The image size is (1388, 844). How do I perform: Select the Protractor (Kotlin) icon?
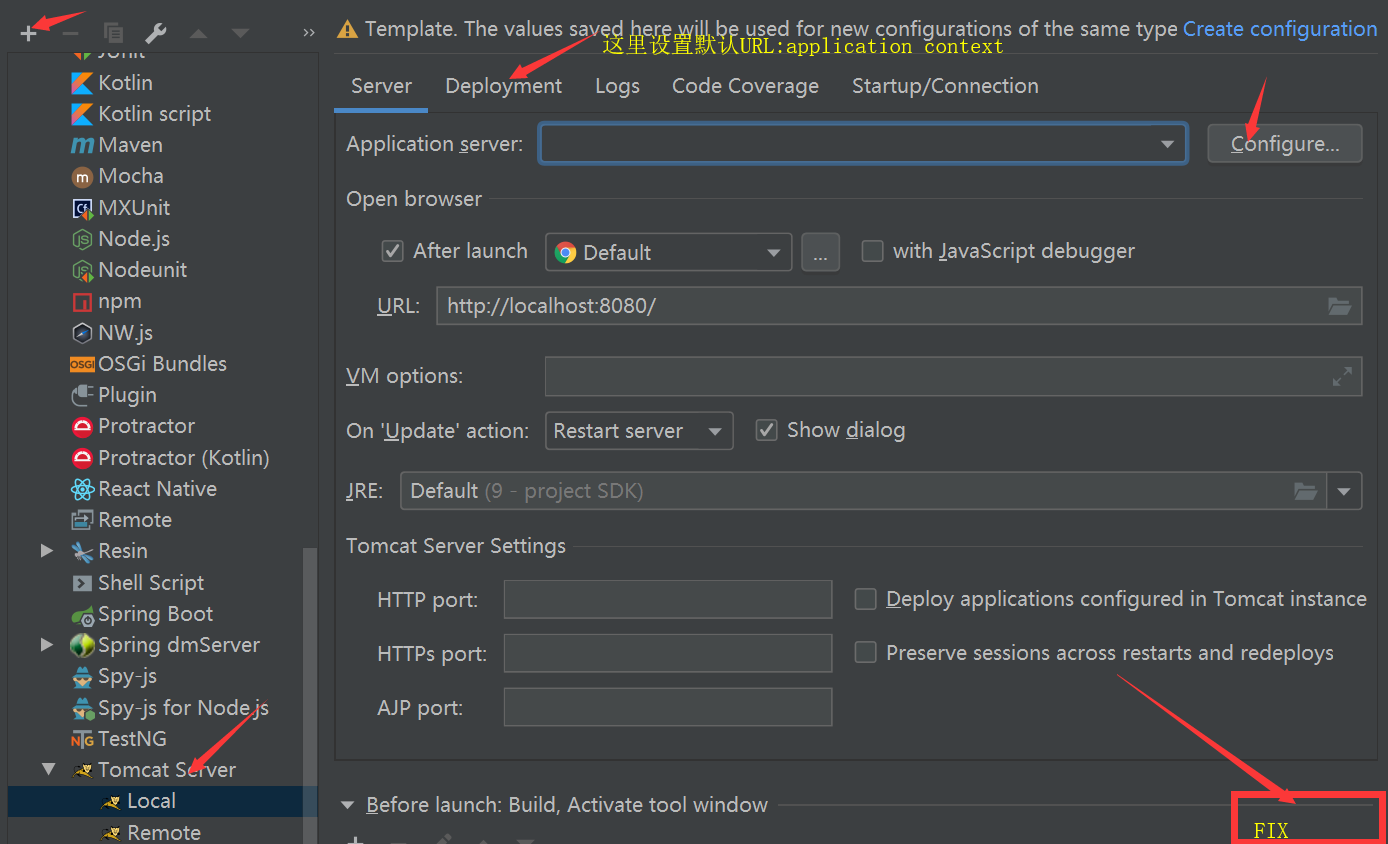82,458
